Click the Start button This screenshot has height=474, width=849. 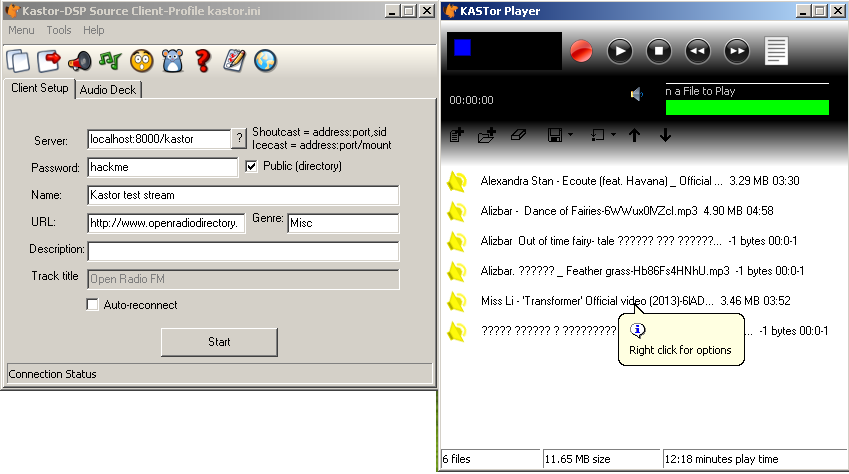click(219, 342)
